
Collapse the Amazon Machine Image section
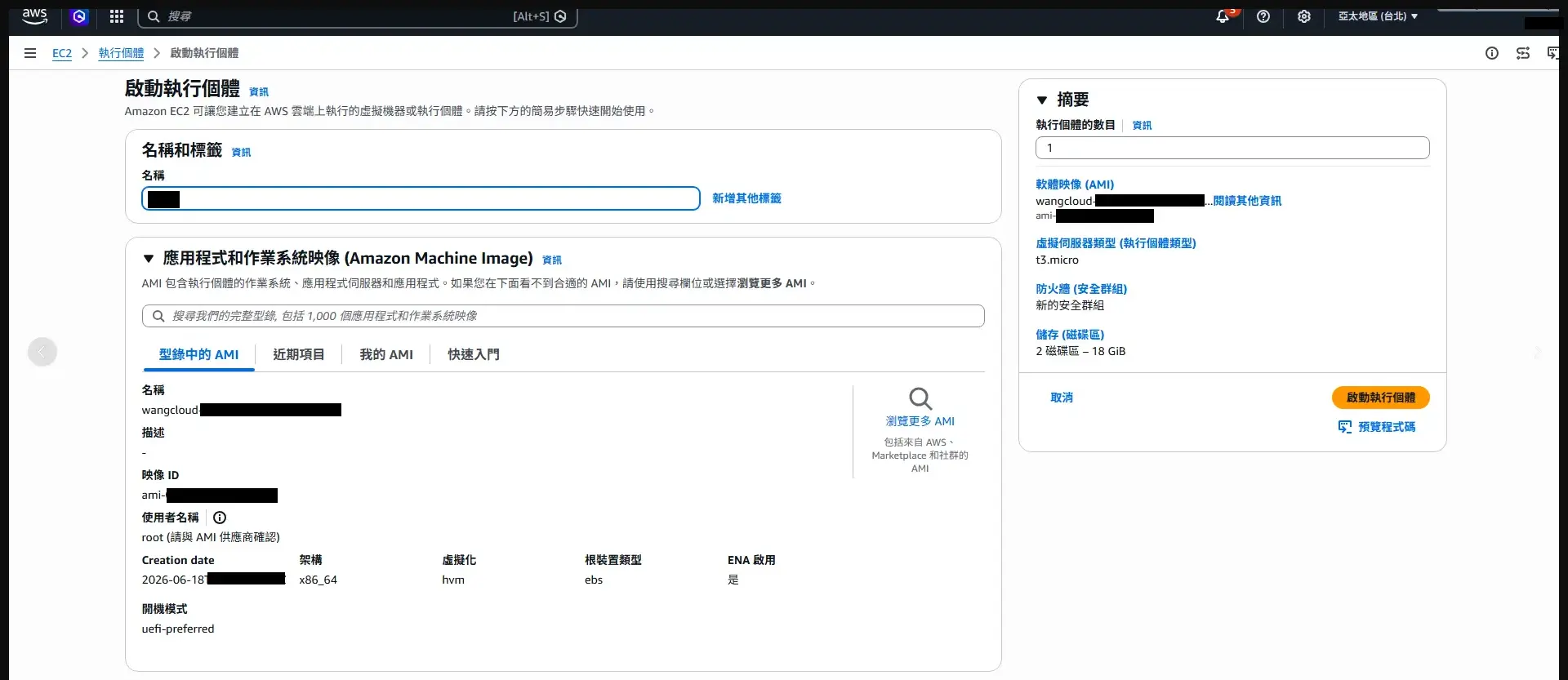pyautogui.click(x=149, y=259)
